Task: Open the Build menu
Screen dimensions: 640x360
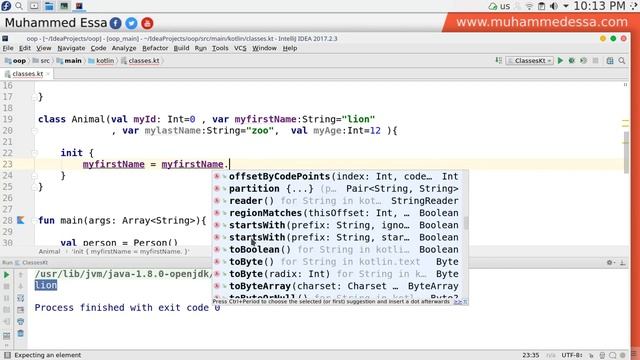Action: [181, 48]
